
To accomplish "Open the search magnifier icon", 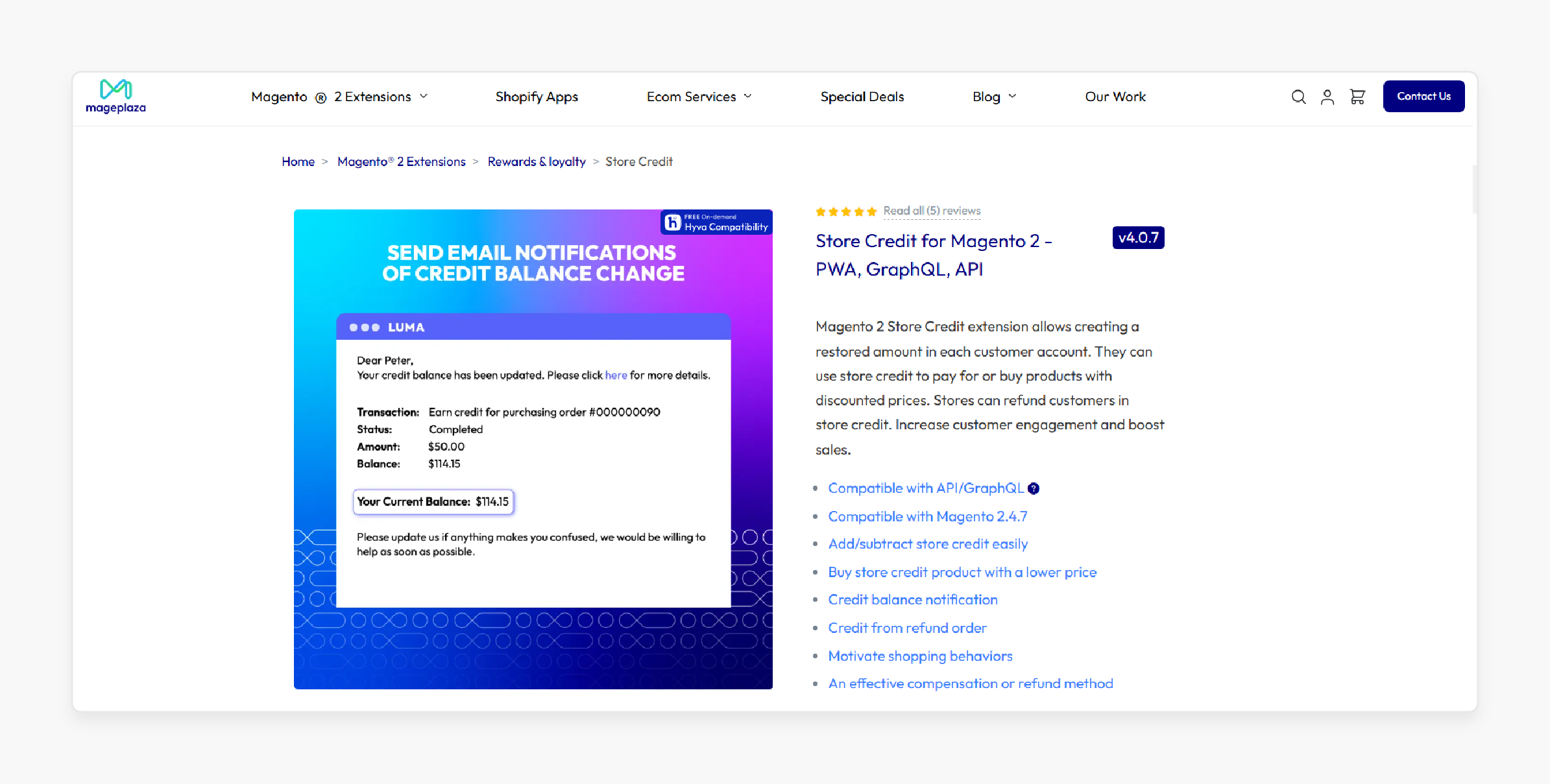I will (1298, 97).
